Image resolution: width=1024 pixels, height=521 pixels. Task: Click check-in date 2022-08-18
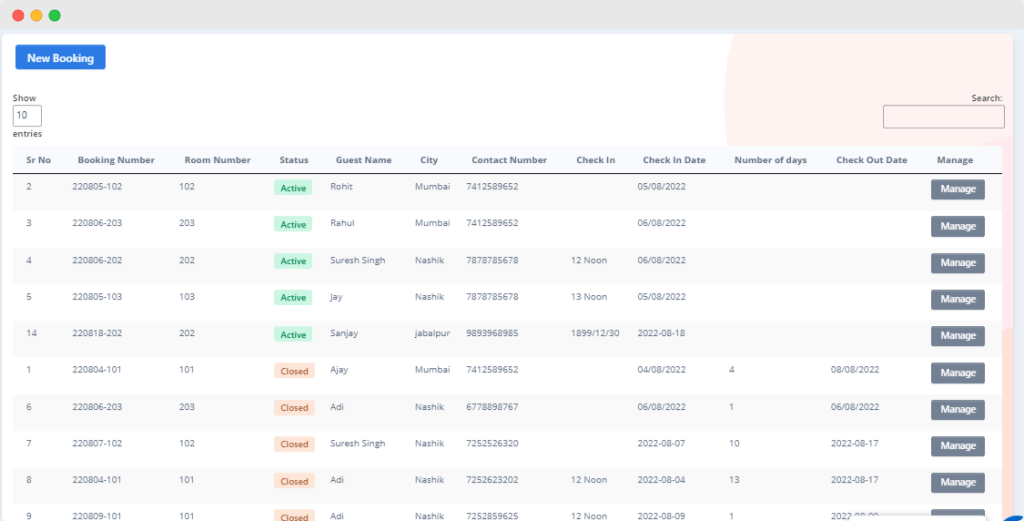pos(662,334)
